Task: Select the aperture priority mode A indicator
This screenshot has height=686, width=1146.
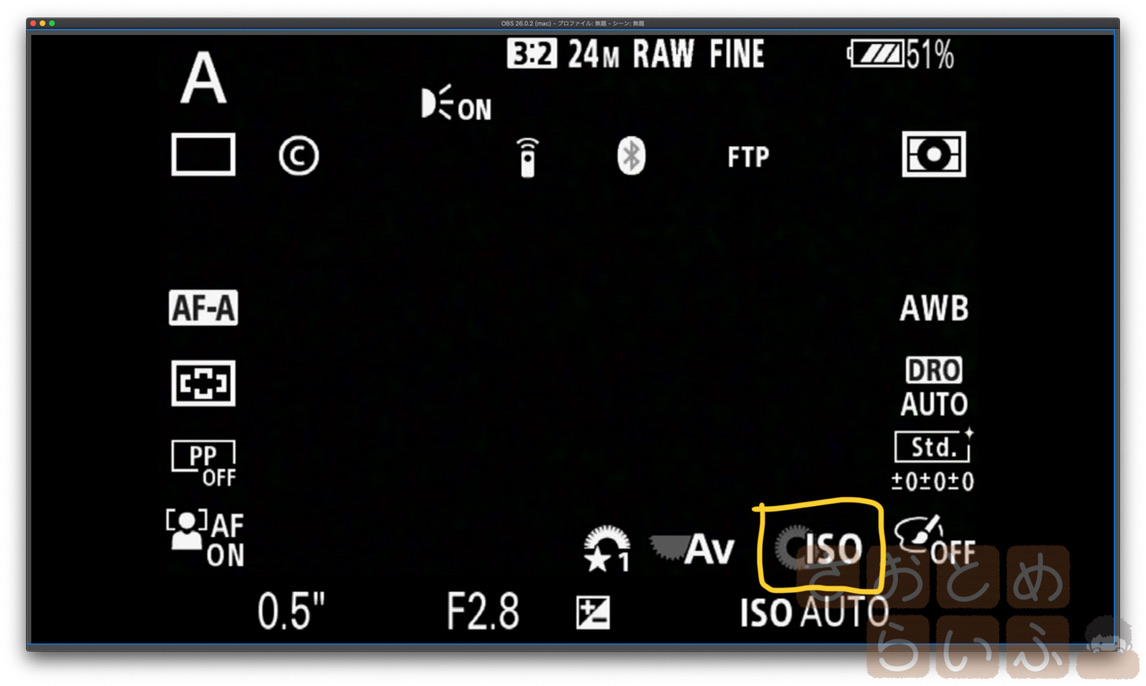Action: pyautogui.click(x=203, y=78)
